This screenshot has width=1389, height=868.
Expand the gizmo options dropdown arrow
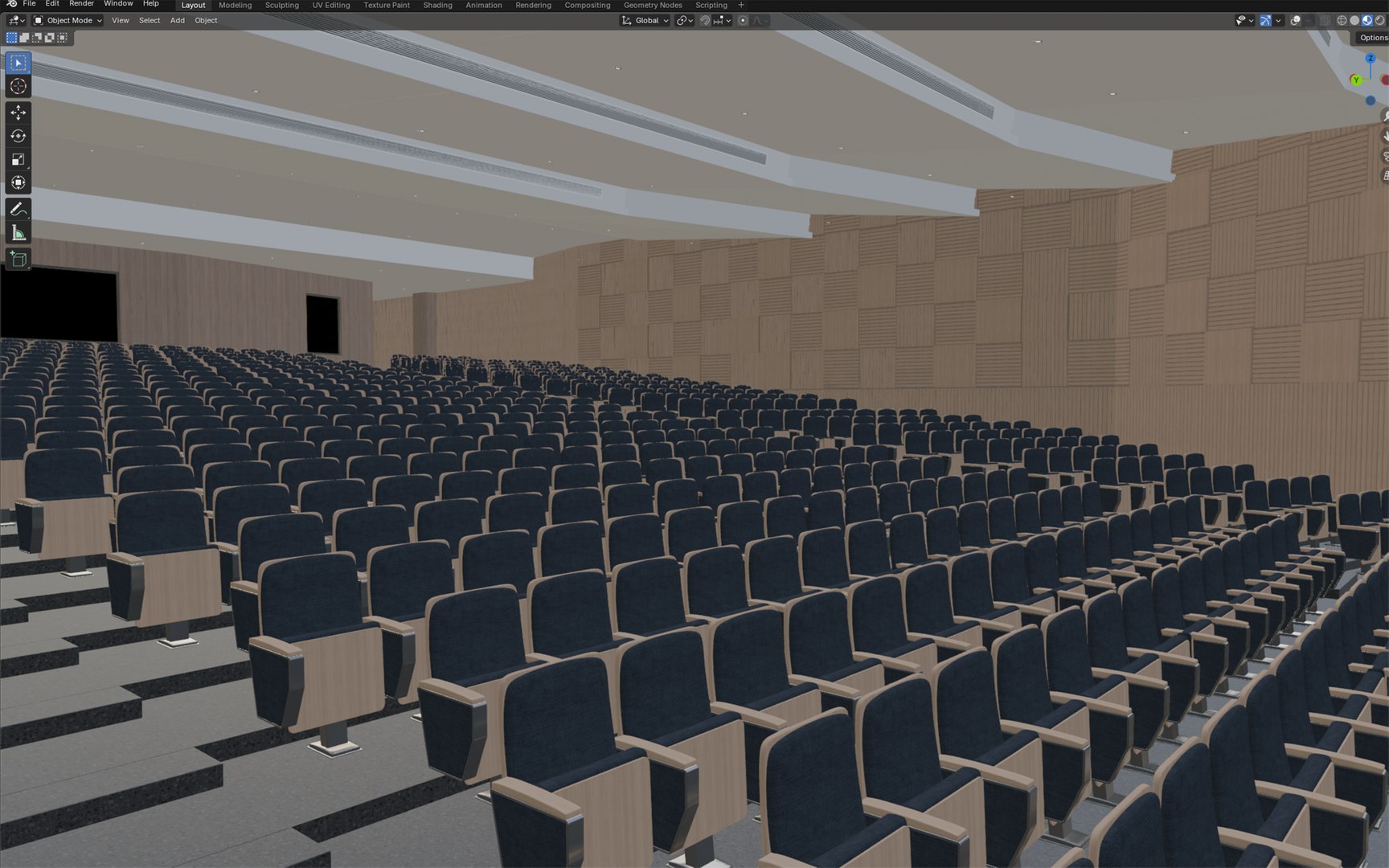point(1278,20)
